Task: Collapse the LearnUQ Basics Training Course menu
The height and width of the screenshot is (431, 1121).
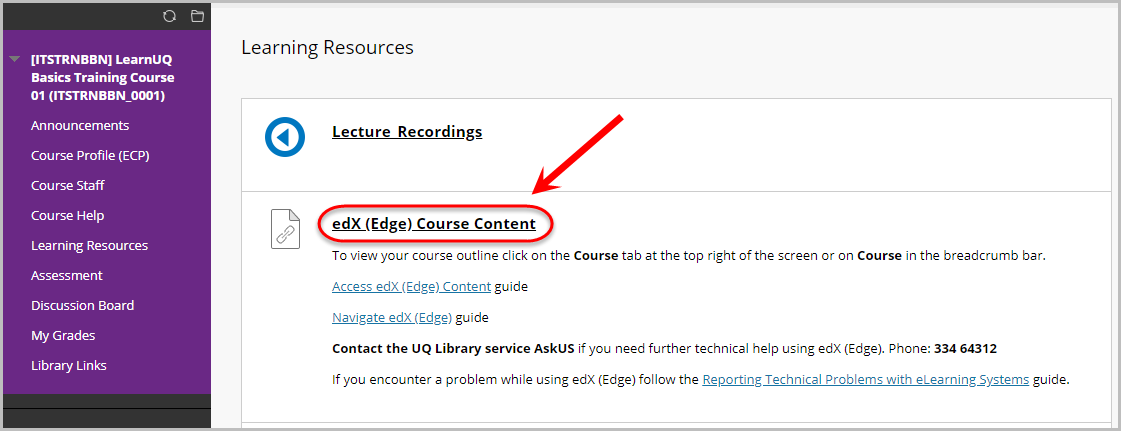Action: (x=14, y=59)
